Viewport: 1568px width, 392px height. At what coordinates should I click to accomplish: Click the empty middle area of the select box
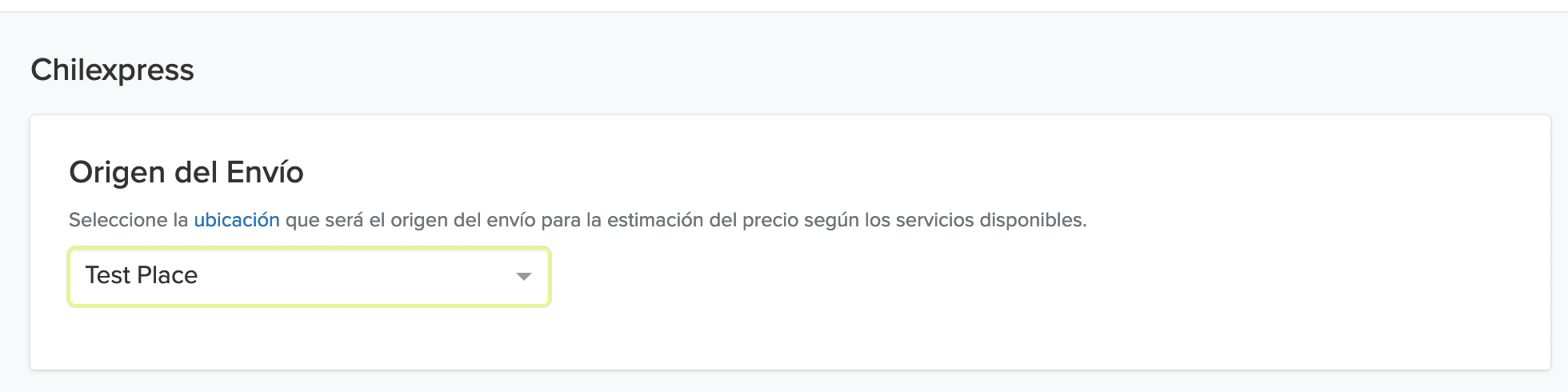coord(352,276)
